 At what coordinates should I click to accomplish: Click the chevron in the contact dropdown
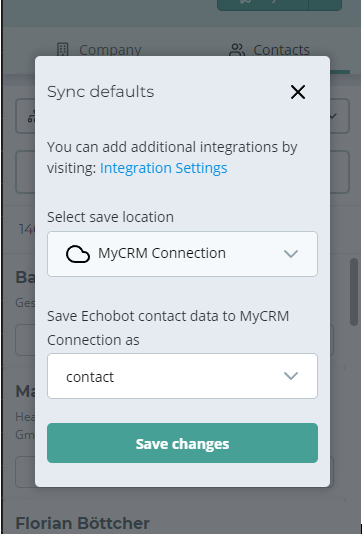click(291, 376)
